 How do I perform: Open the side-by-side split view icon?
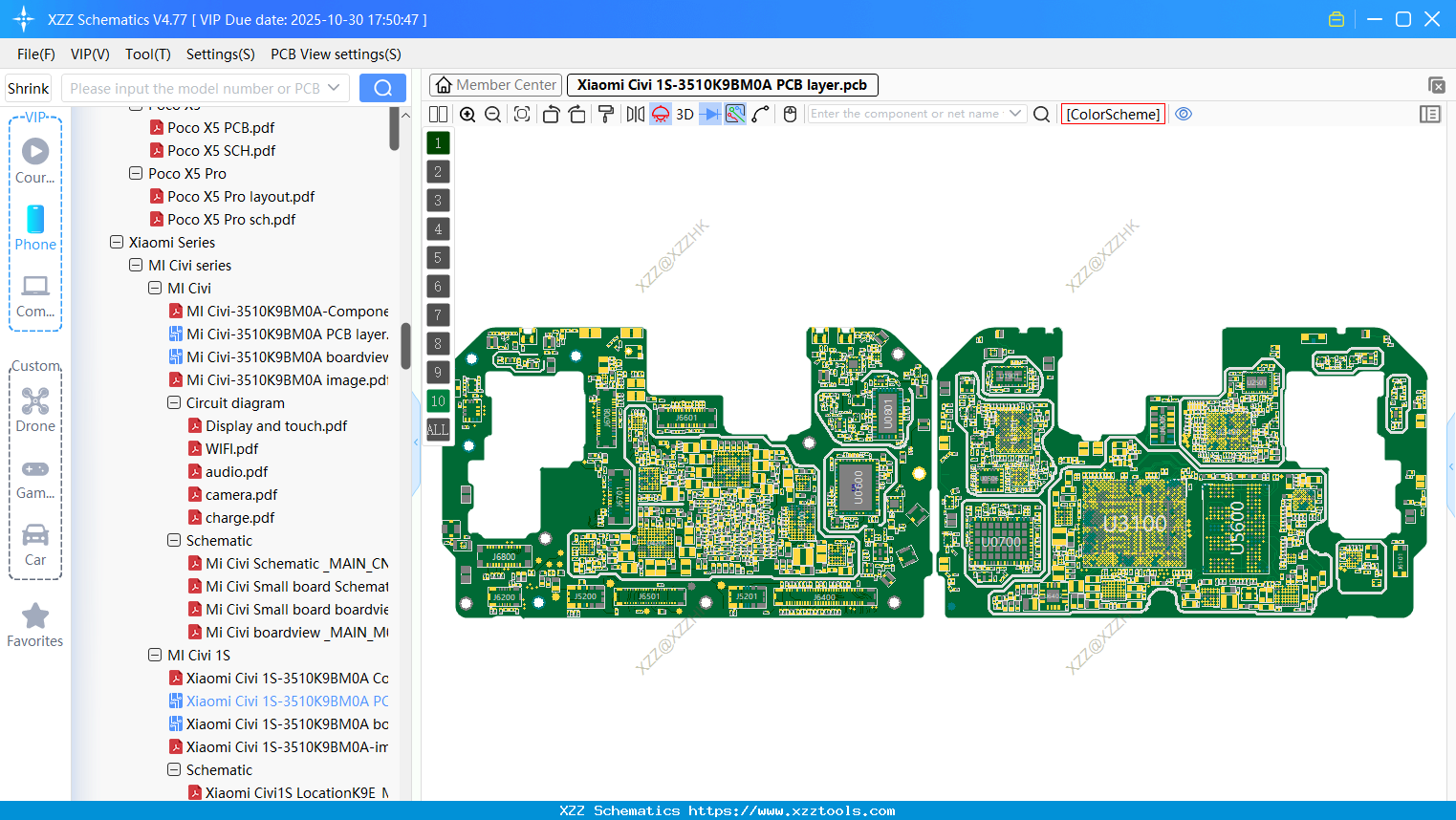(x=437, y=113)
